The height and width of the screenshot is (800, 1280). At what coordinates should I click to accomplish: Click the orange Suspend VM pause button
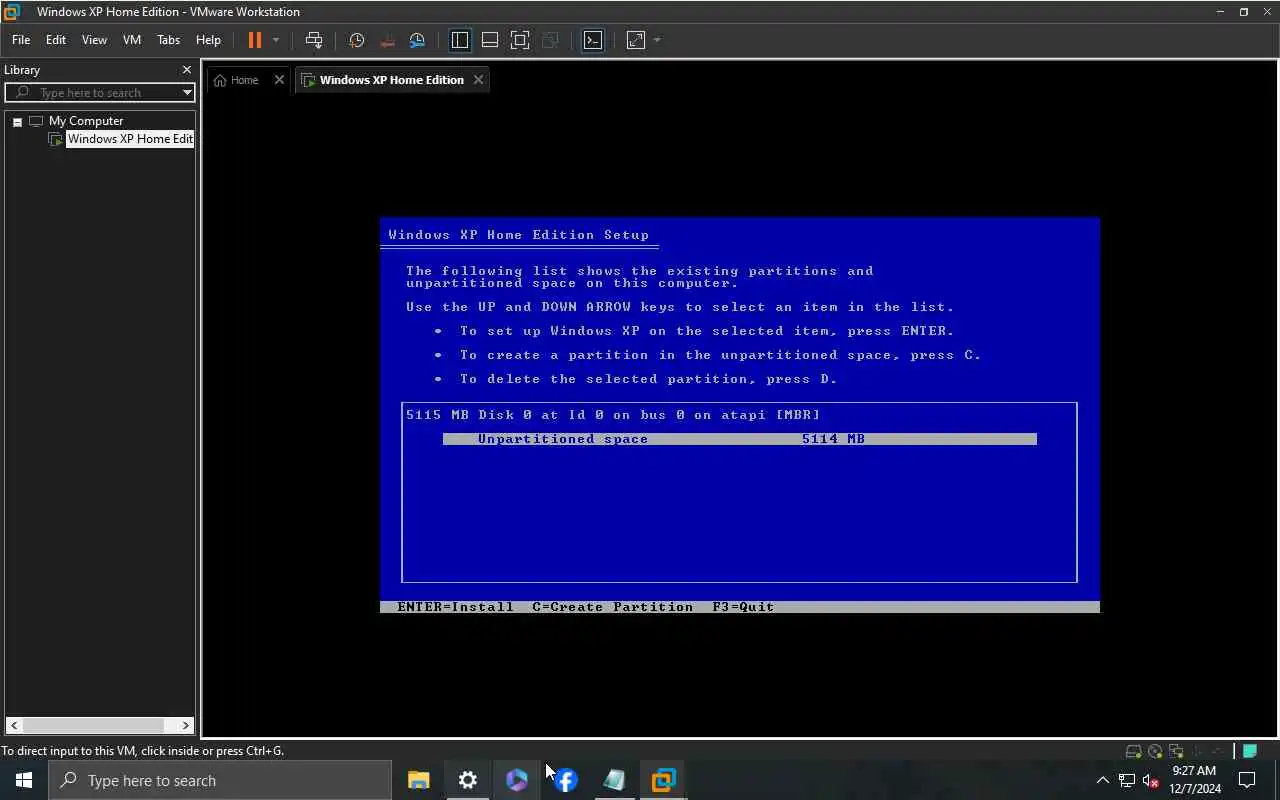coord(254,40)
